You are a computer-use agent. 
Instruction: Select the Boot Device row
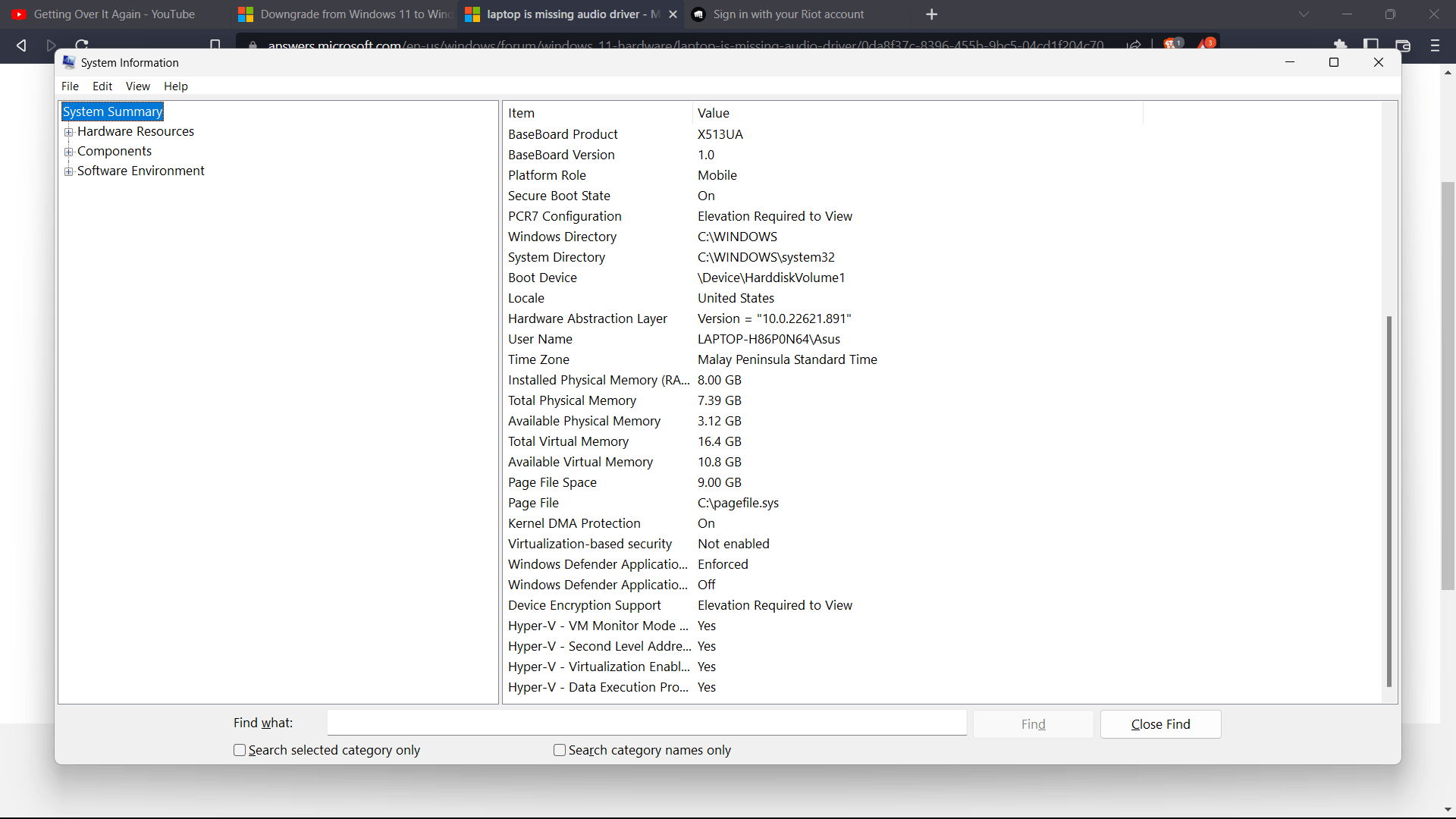click(942, 278)
